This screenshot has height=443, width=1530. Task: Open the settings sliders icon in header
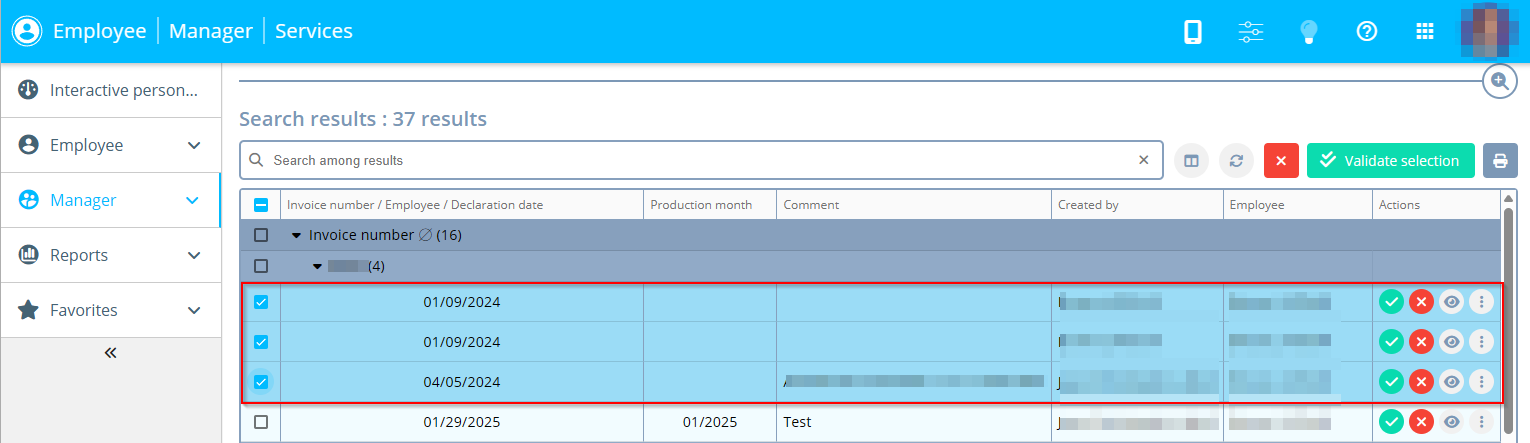(x=1251, y=32)
